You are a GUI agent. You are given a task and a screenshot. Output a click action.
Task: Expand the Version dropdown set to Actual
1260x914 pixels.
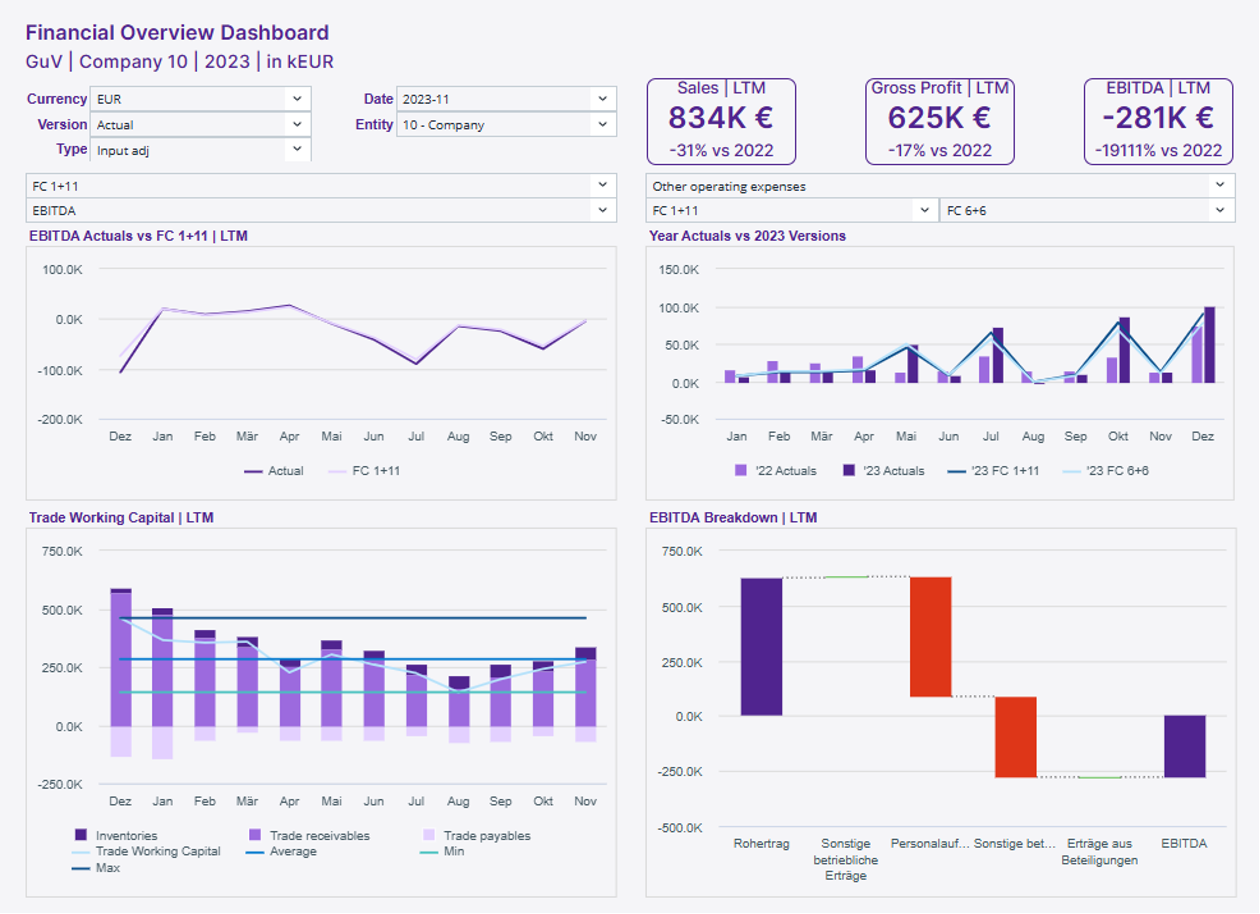tap(296, 125)
